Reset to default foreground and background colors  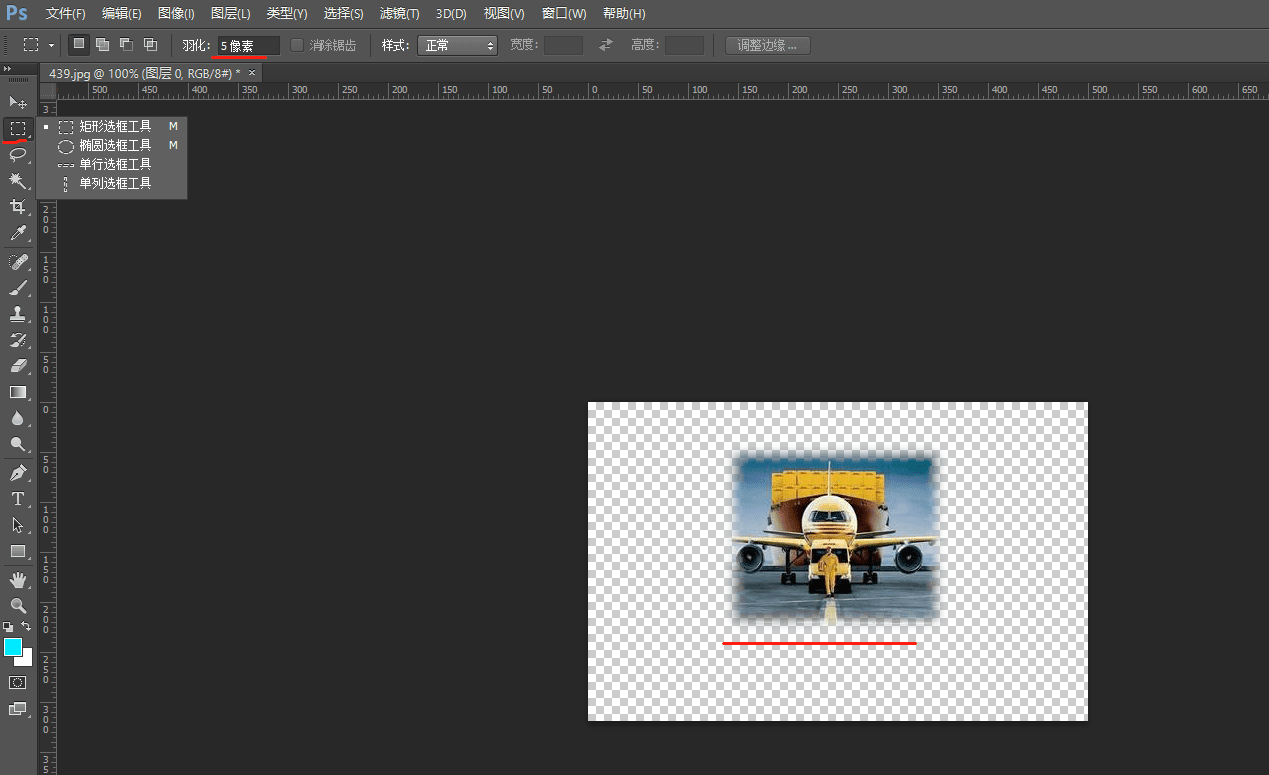pos(9,627)
